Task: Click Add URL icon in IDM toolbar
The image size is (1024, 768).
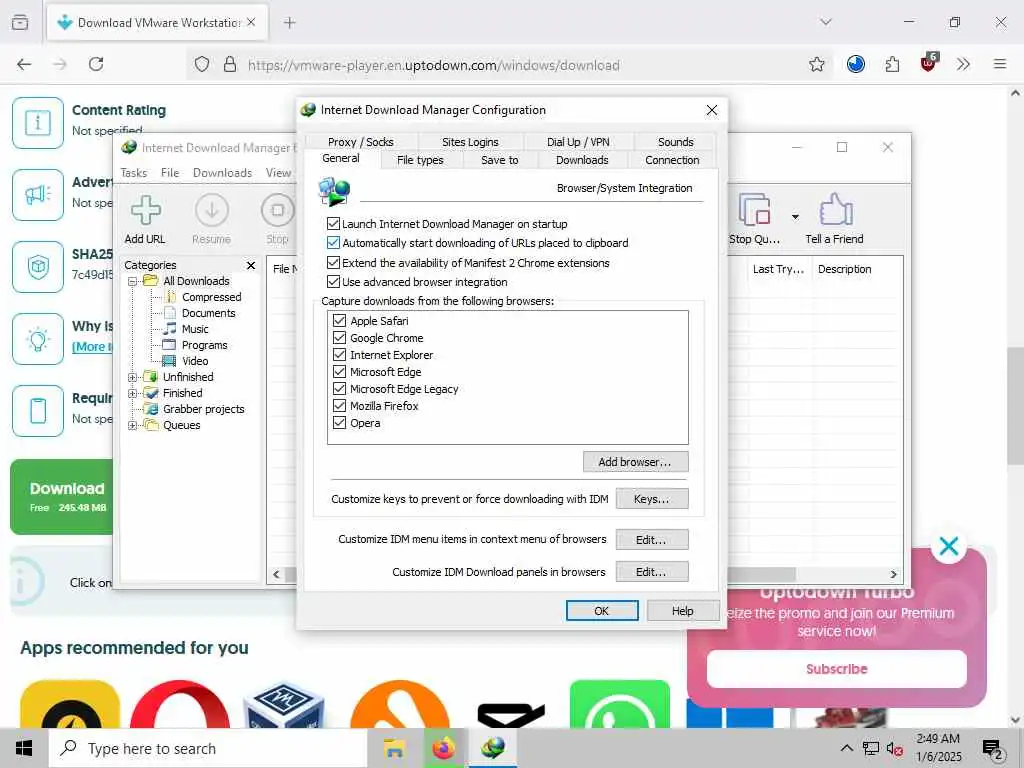Action: pos(146,210)
